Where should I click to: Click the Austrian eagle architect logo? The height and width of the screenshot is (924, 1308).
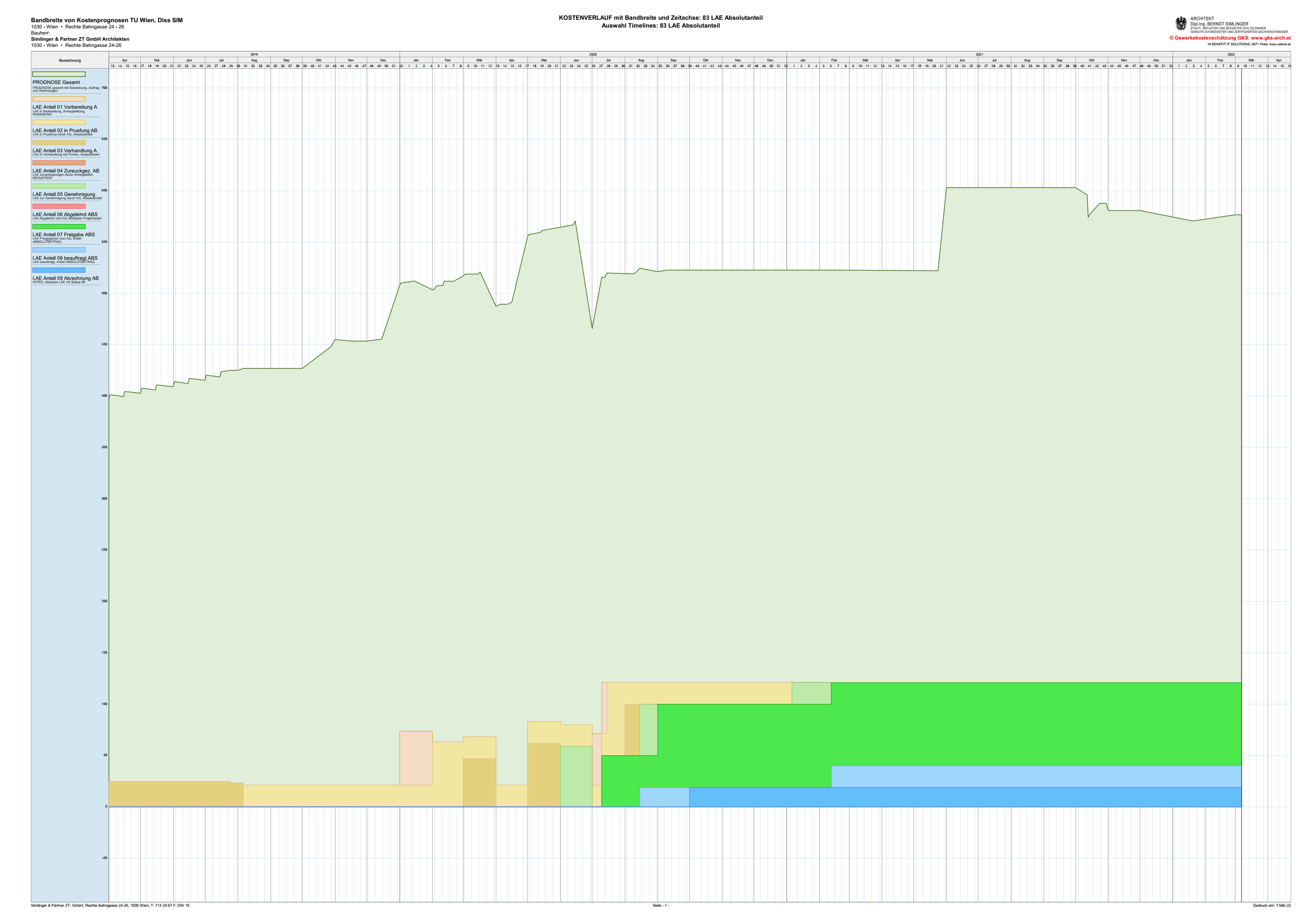coord(1181,23)
